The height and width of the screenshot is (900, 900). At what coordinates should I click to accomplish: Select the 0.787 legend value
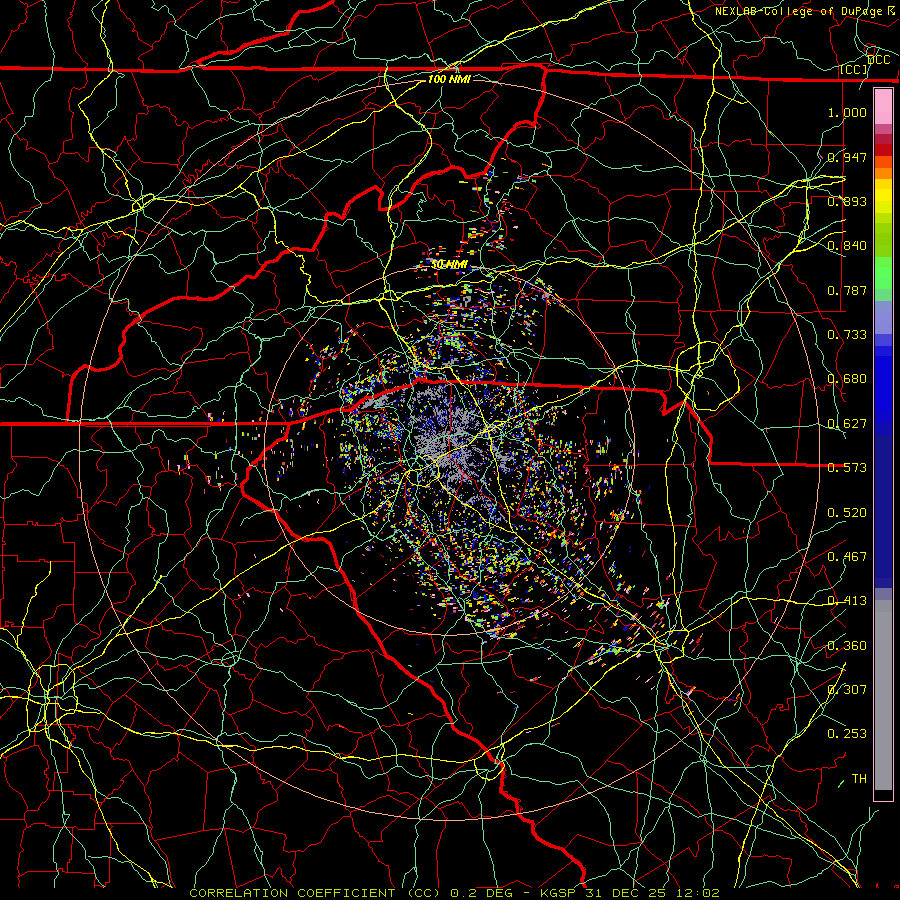pos(847,290)
